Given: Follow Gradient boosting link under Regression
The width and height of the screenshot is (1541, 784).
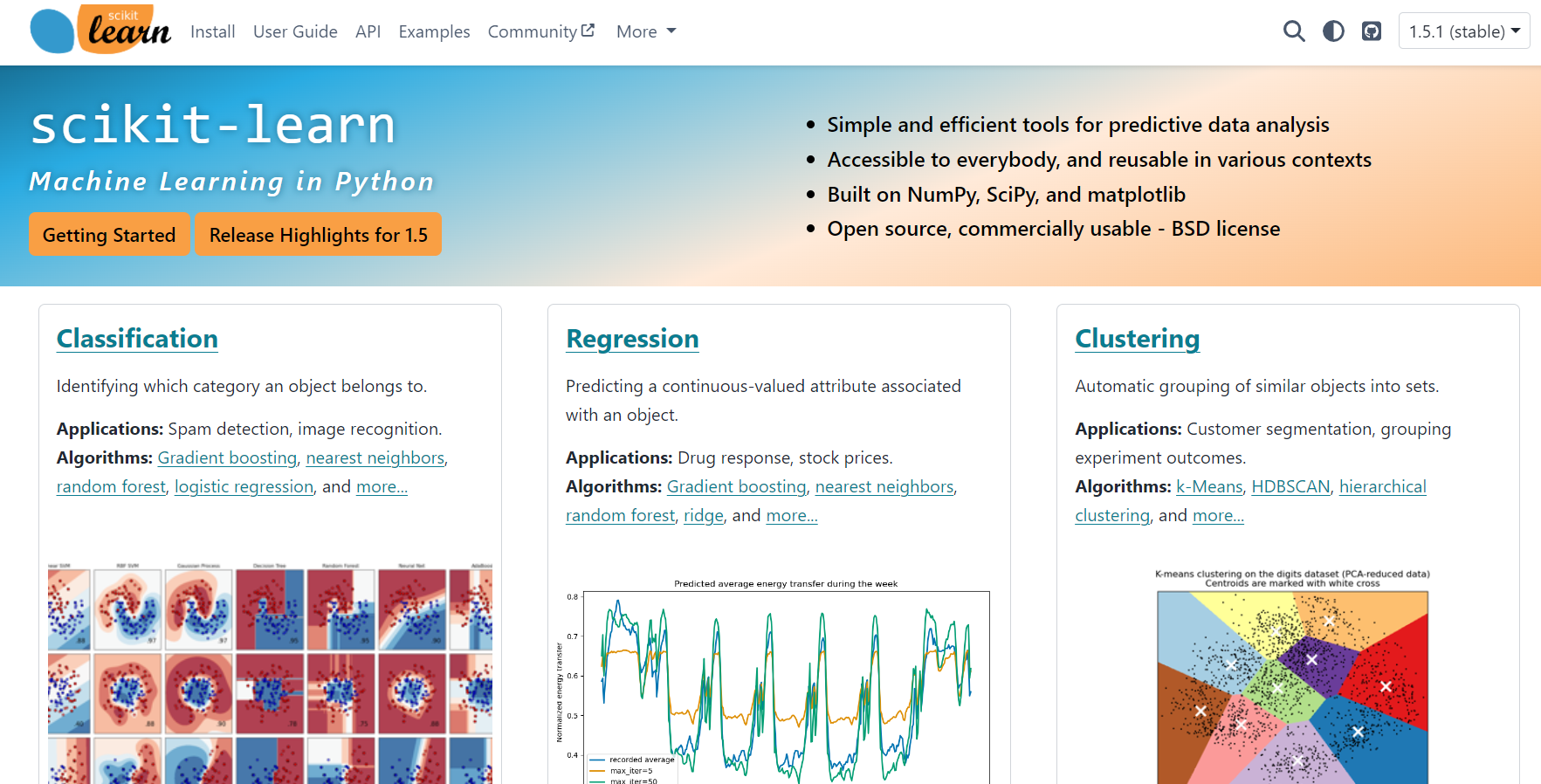Looking at the screenshot, I should (x=737, y=486).
